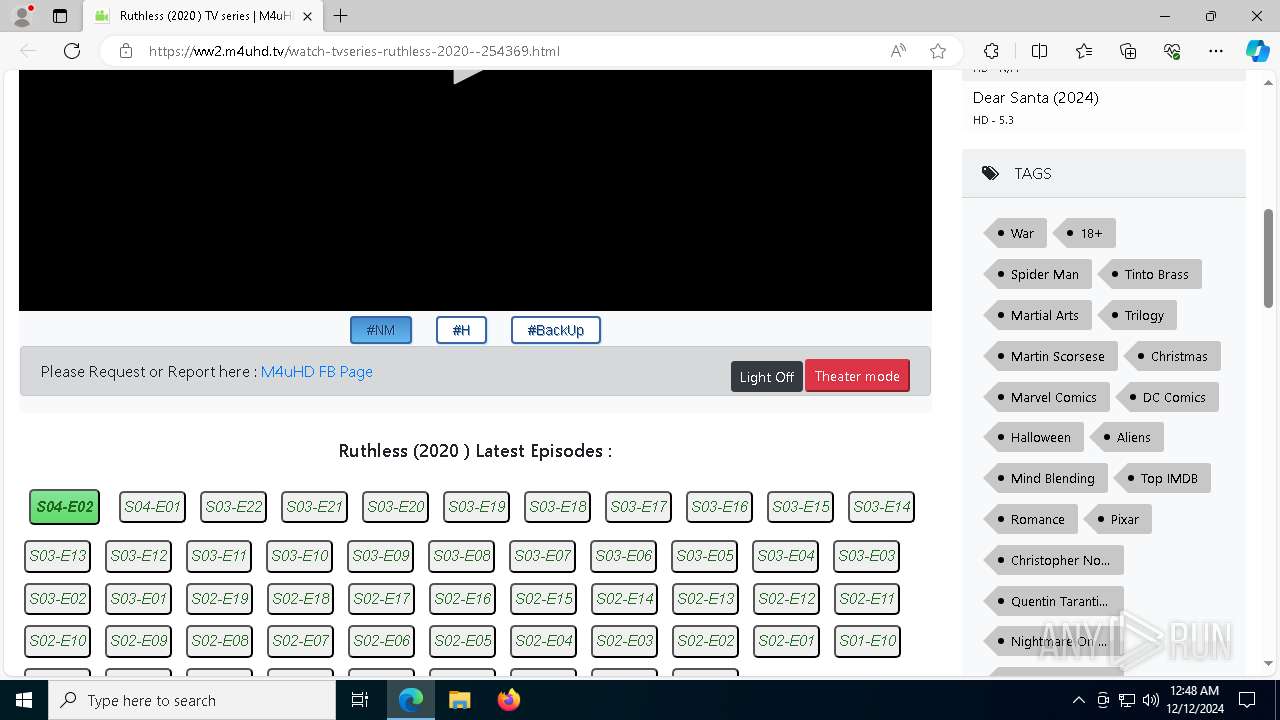The height and width of the screenshot is (720, 1280).
Task: Open the Tinto Brass tag
Action: pos(1150,274)
